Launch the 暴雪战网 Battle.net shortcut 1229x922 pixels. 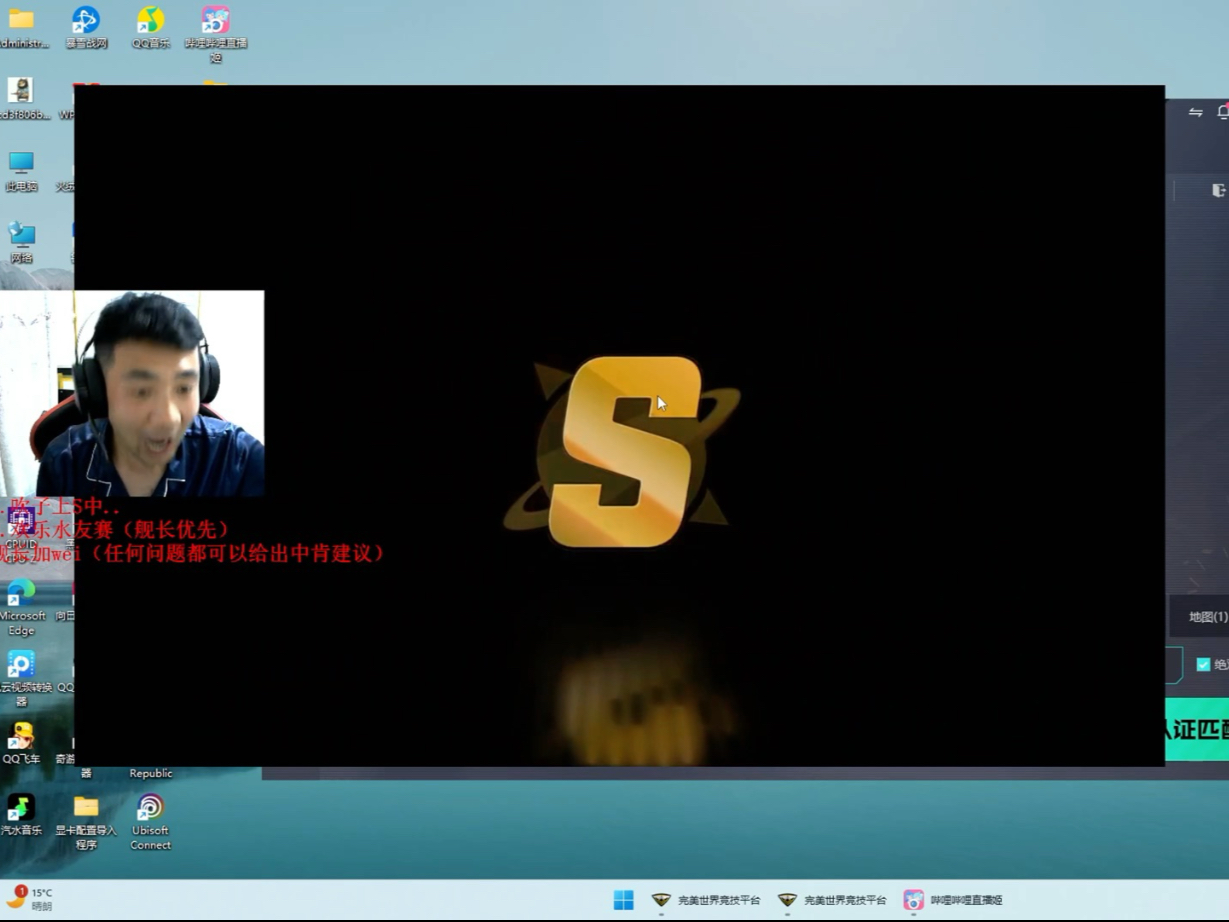(86, 28)
